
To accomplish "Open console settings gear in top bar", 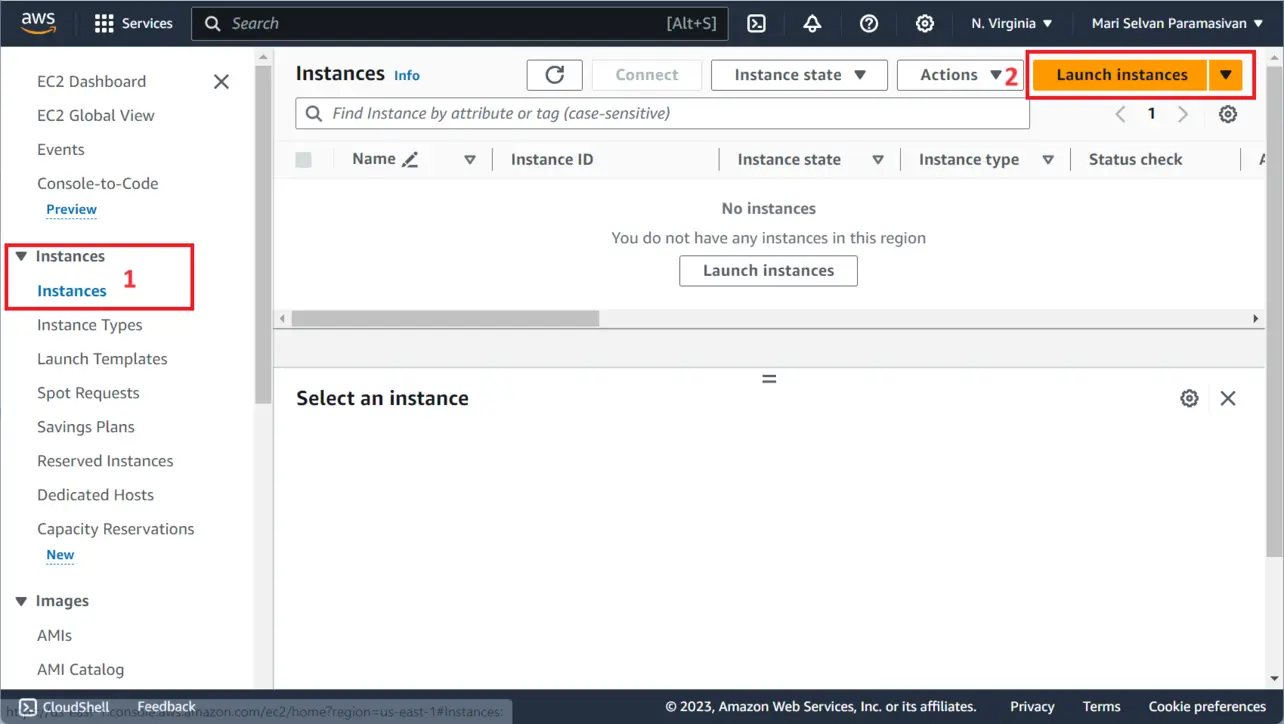I will pos(925,23).
